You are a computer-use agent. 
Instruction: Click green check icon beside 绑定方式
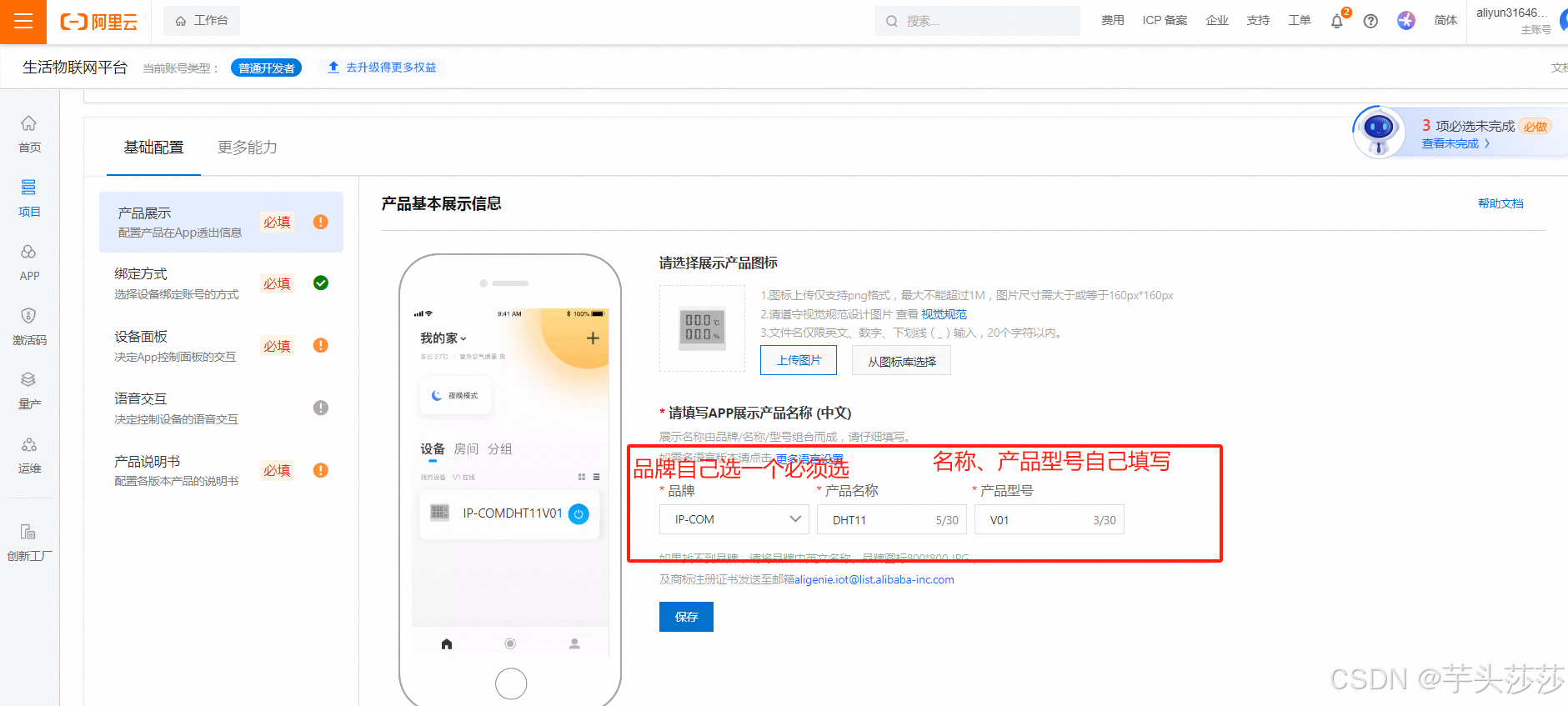321,283
